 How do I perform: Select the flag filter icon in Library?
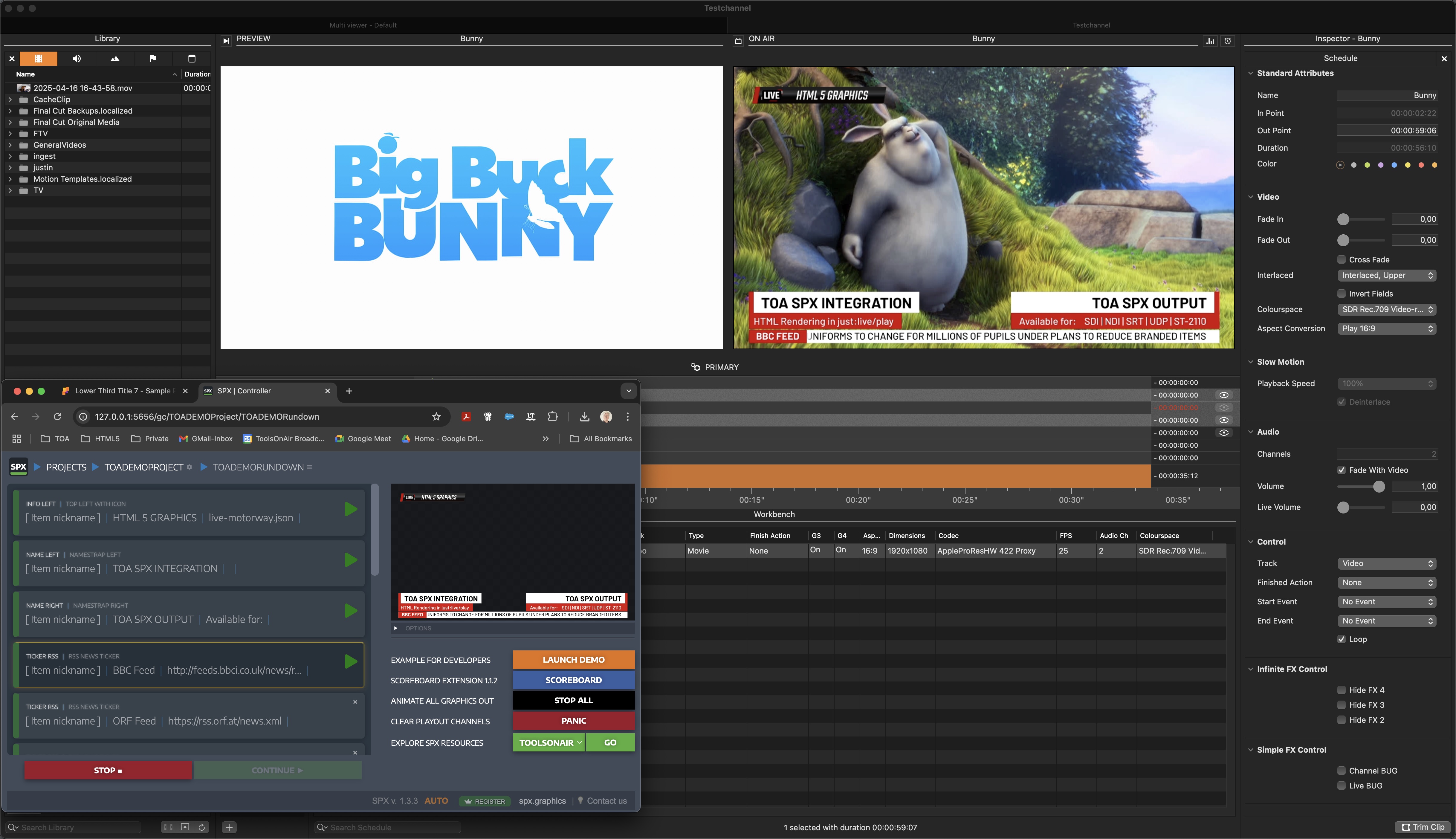click(153, 58)
